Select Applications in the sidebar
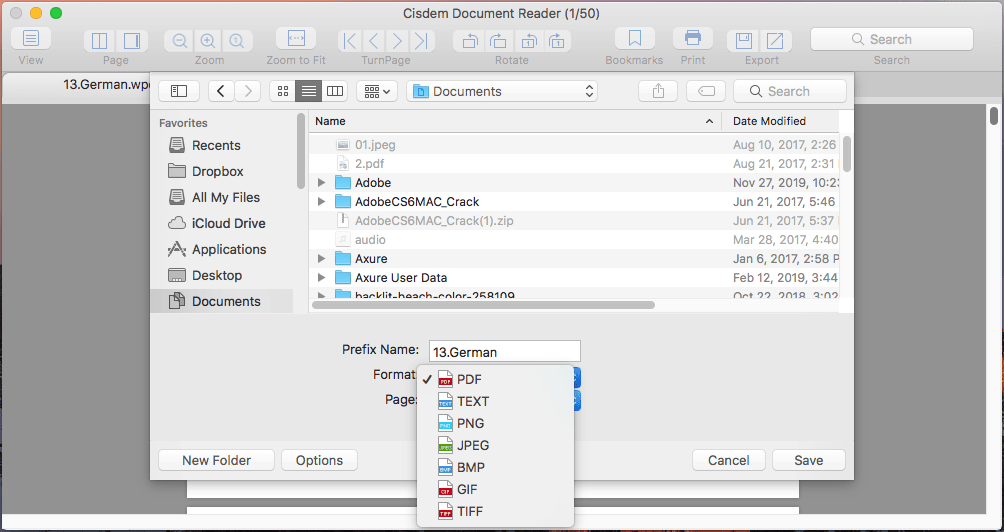1004x532 pixels. (221, 249)
